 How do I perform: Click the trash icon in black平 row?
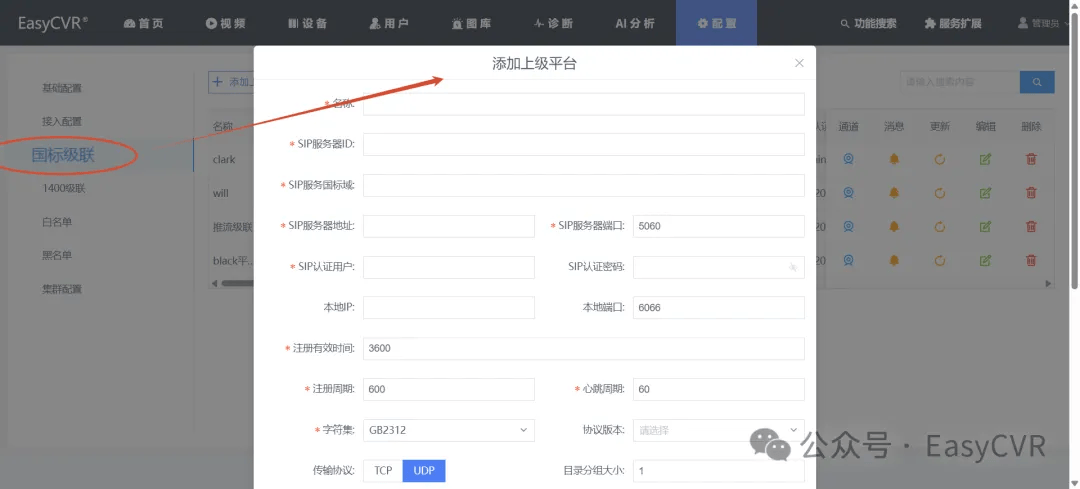[x=1031, y=260]
